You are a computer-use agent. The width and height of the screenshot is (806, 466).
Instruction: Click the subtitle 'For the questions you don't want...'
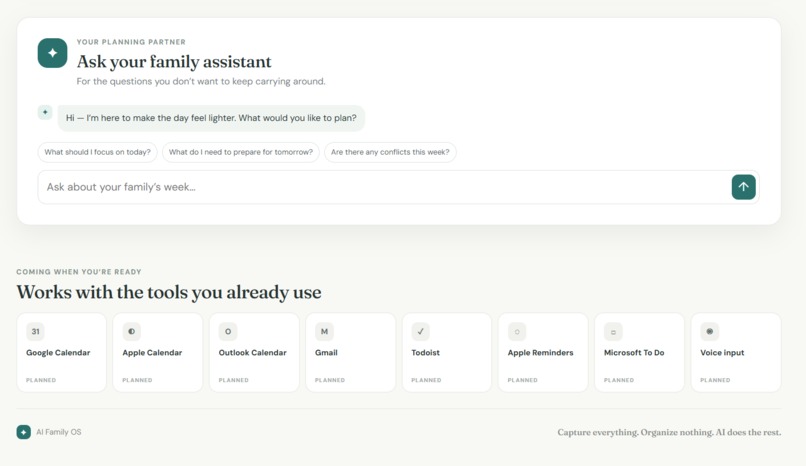pyautogui.click(x=201, y=81)
